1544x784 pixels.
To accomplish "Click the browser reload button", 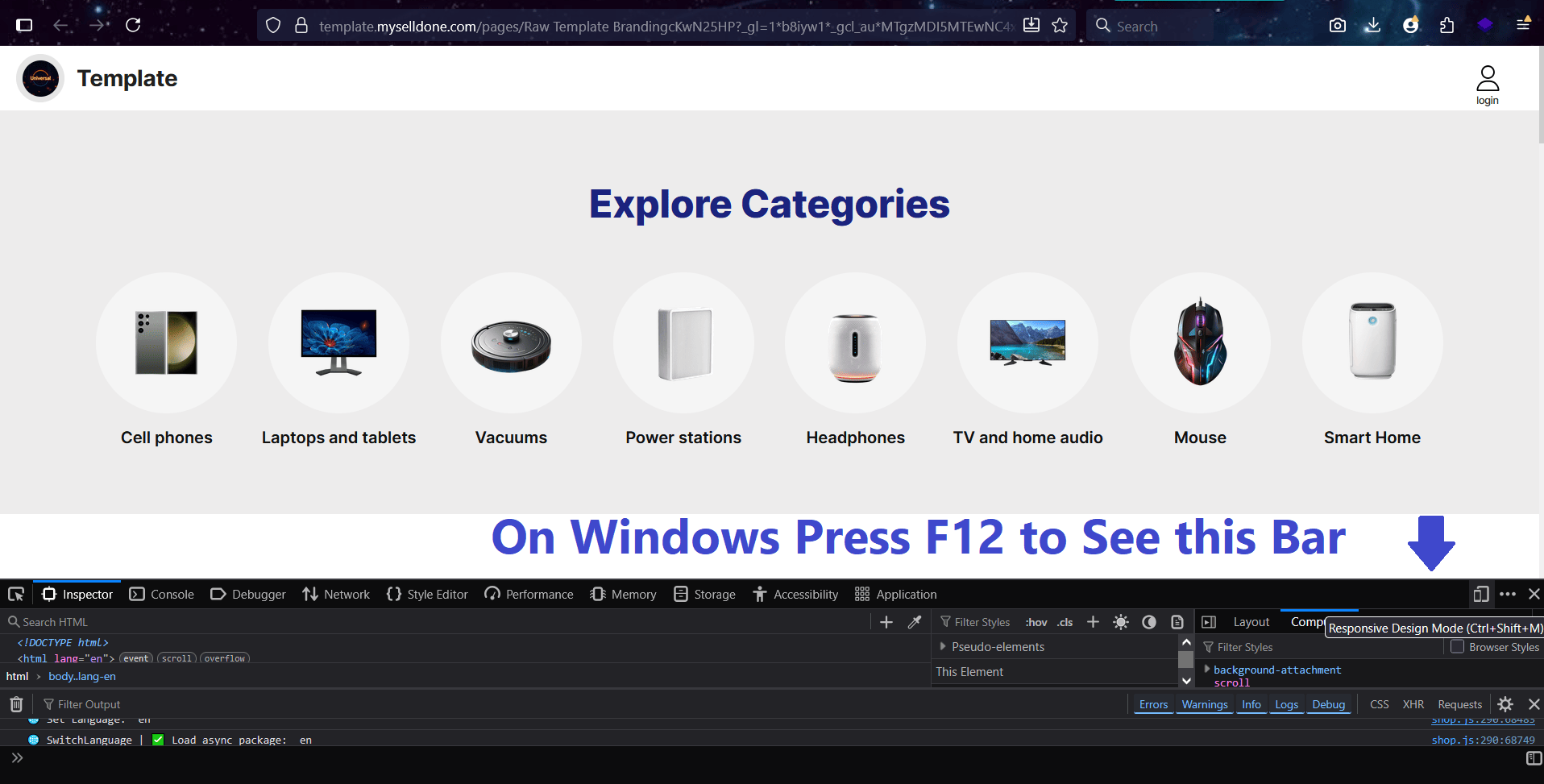I will click(133, 25).
